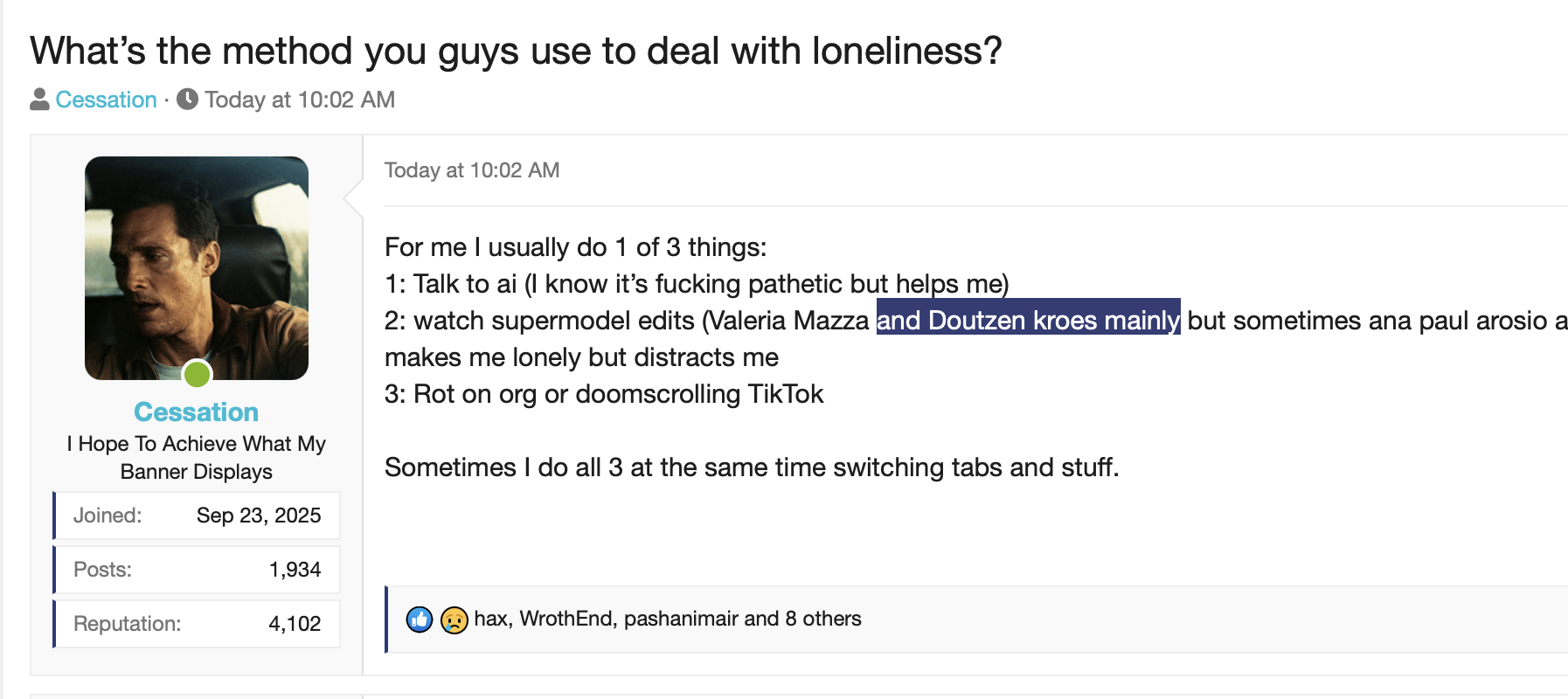Image resolution: width=1568 pixels, height=699 pixels.
Task: Click the blue thumbs-up reaction icon
Action: (x=420, y=619)
